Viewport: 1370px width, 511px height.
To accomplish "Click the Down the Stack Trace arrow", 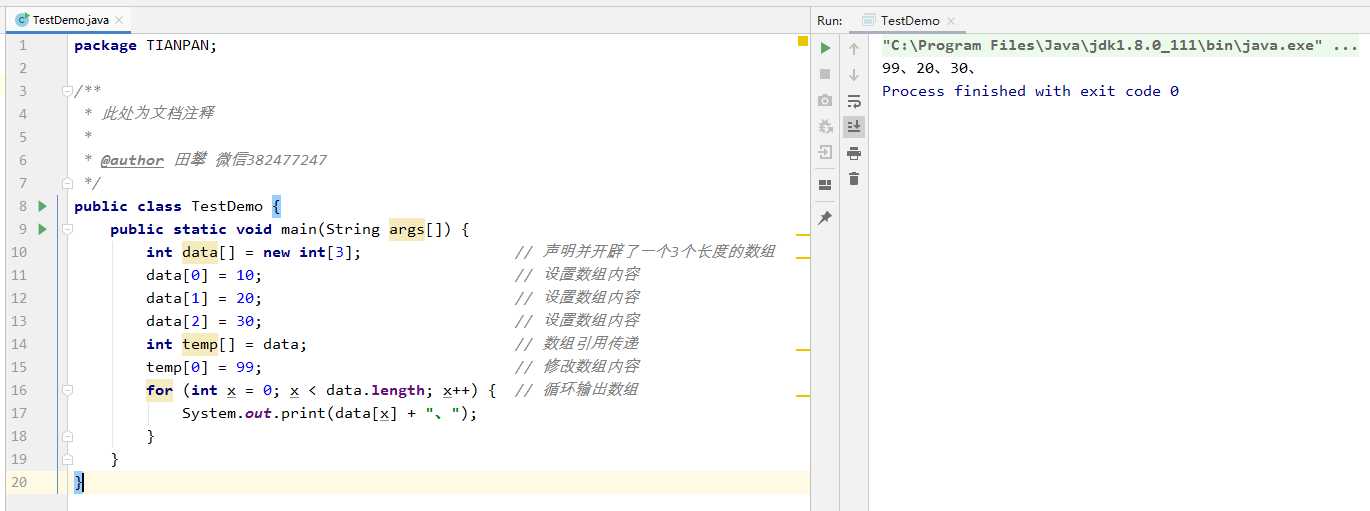I will tap(854, 75).
